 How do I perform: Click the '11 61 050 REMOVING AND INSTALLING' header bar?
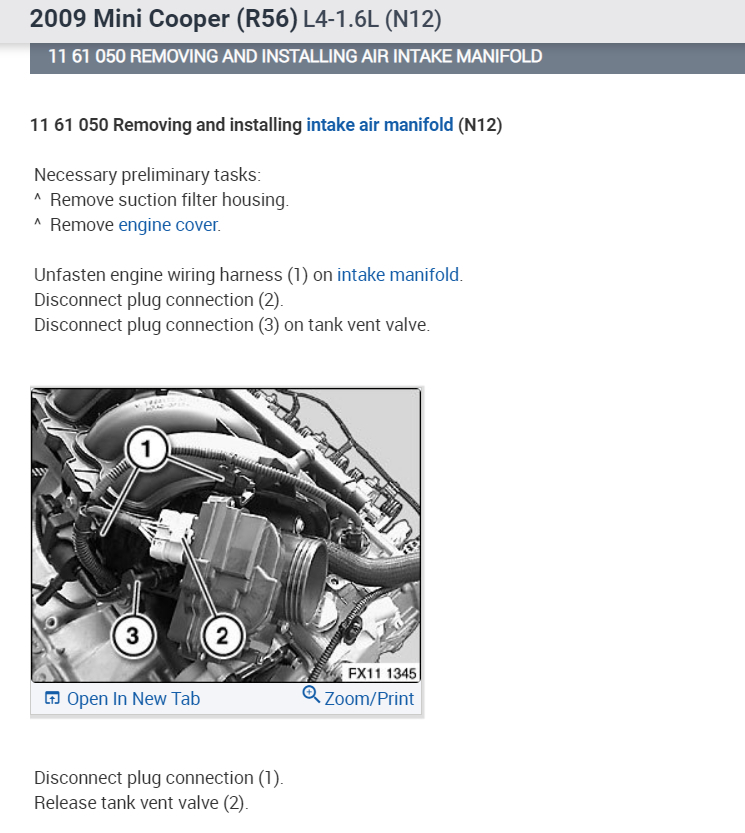387,56
